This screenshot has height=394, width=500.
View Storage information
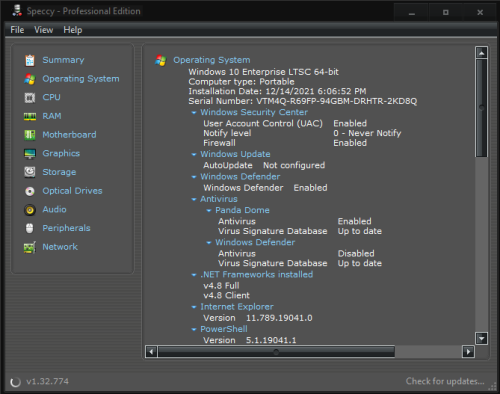pyautogui.click(x=59, y=172)
